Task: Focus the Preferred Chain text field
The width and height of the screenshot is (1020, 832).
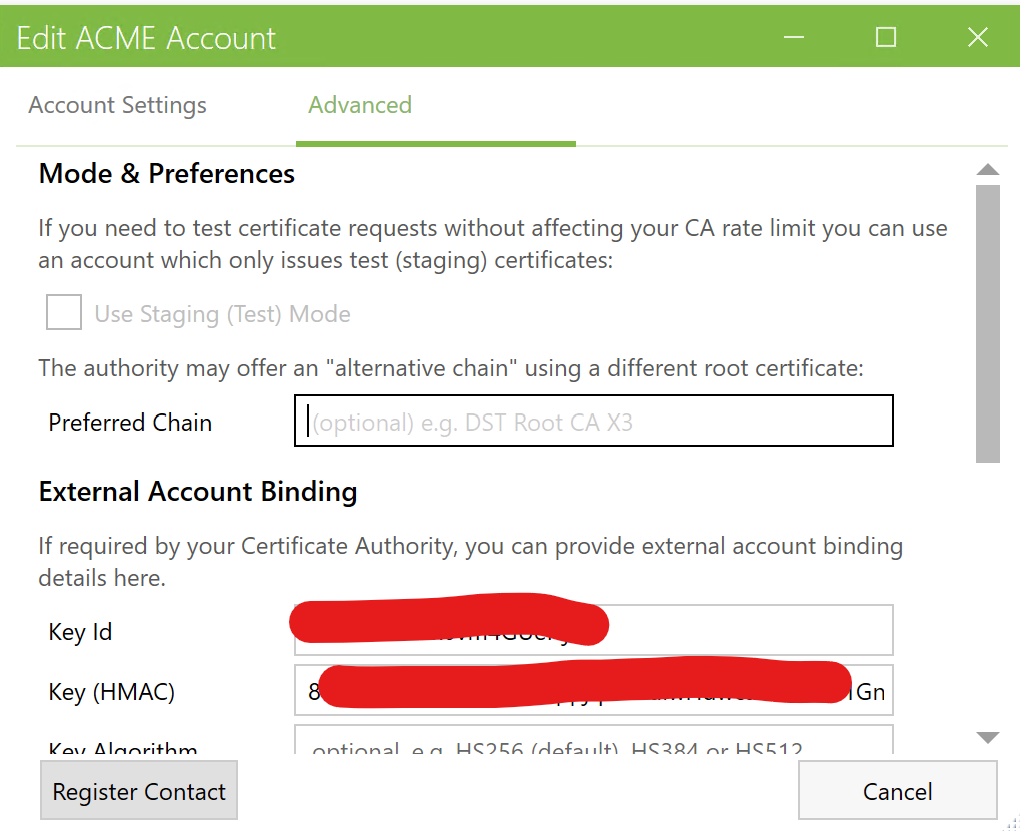Action: click(x=593, y=421)
